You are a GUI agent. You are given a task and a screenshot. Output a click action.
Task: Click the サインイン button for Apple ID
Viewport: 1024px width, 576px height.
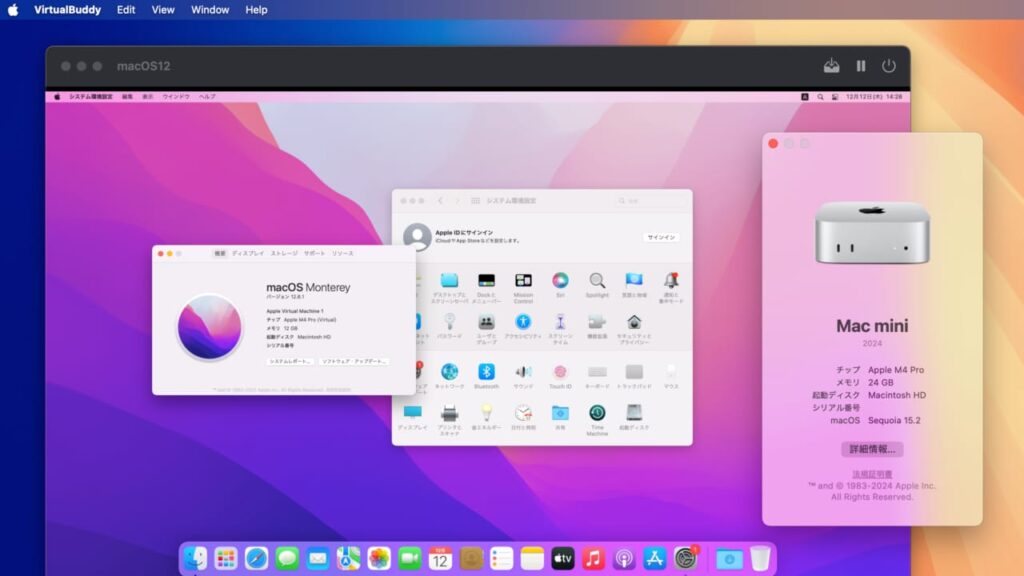pyautogui.click(x=661, y=237)
